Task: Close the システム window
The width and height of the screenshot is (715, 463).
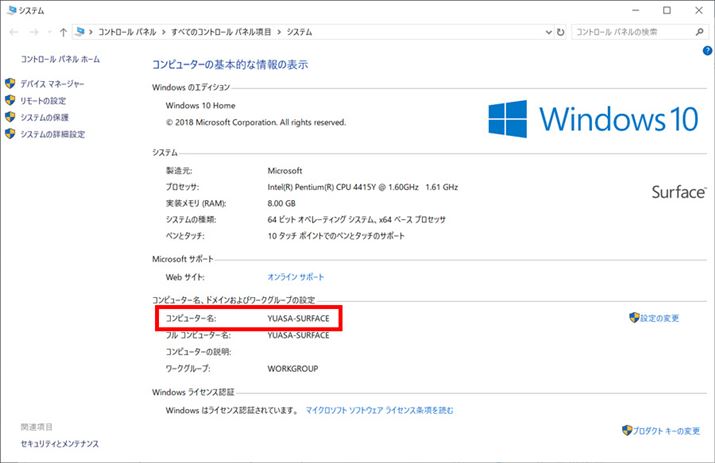Action: click(699, 10)
